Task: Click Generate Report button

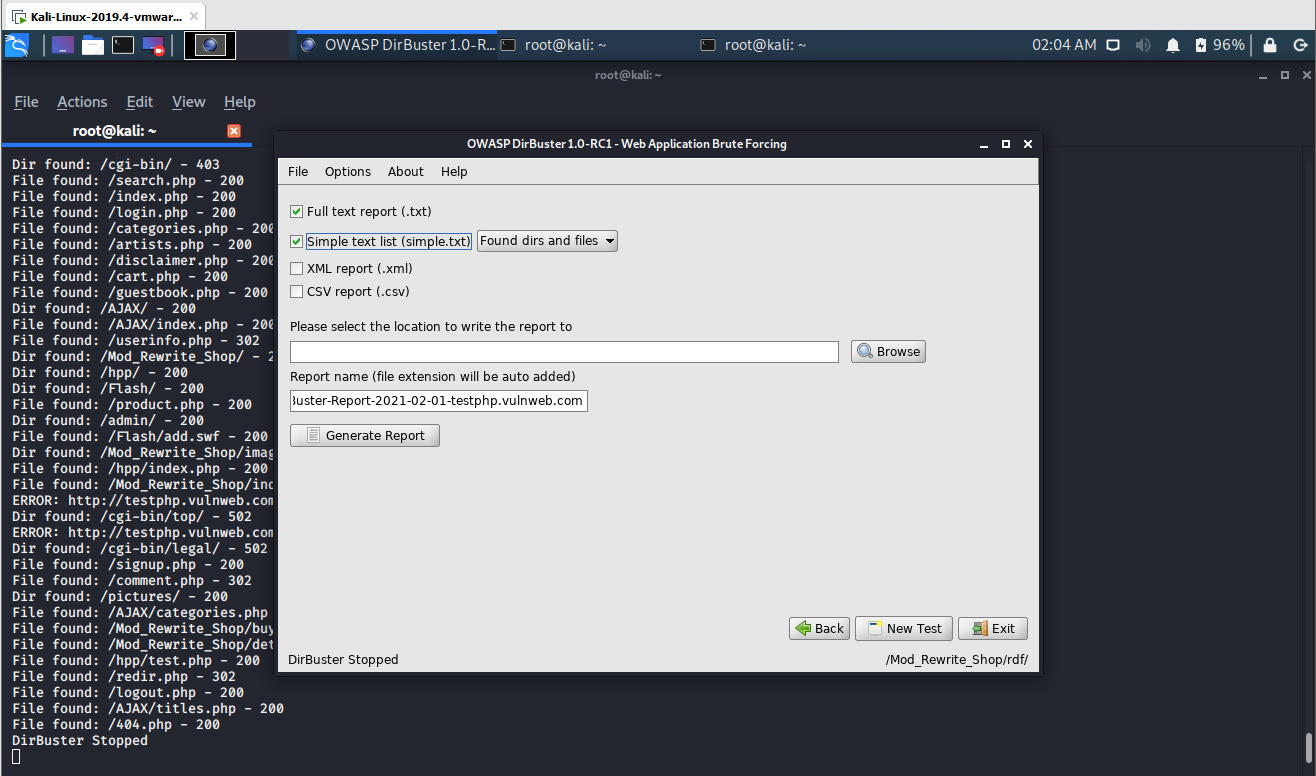Action: click(365, 436)
